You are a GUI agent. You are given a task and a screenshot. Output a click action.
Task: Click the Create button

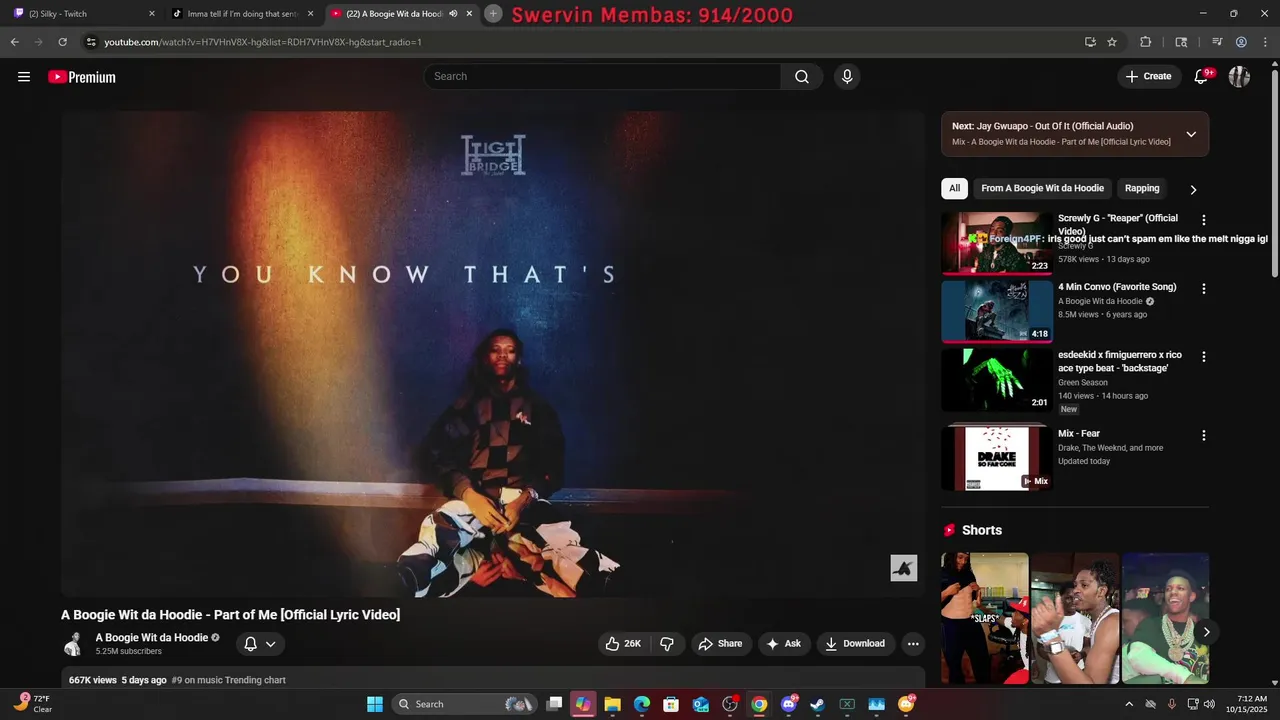click(1148, 77)
